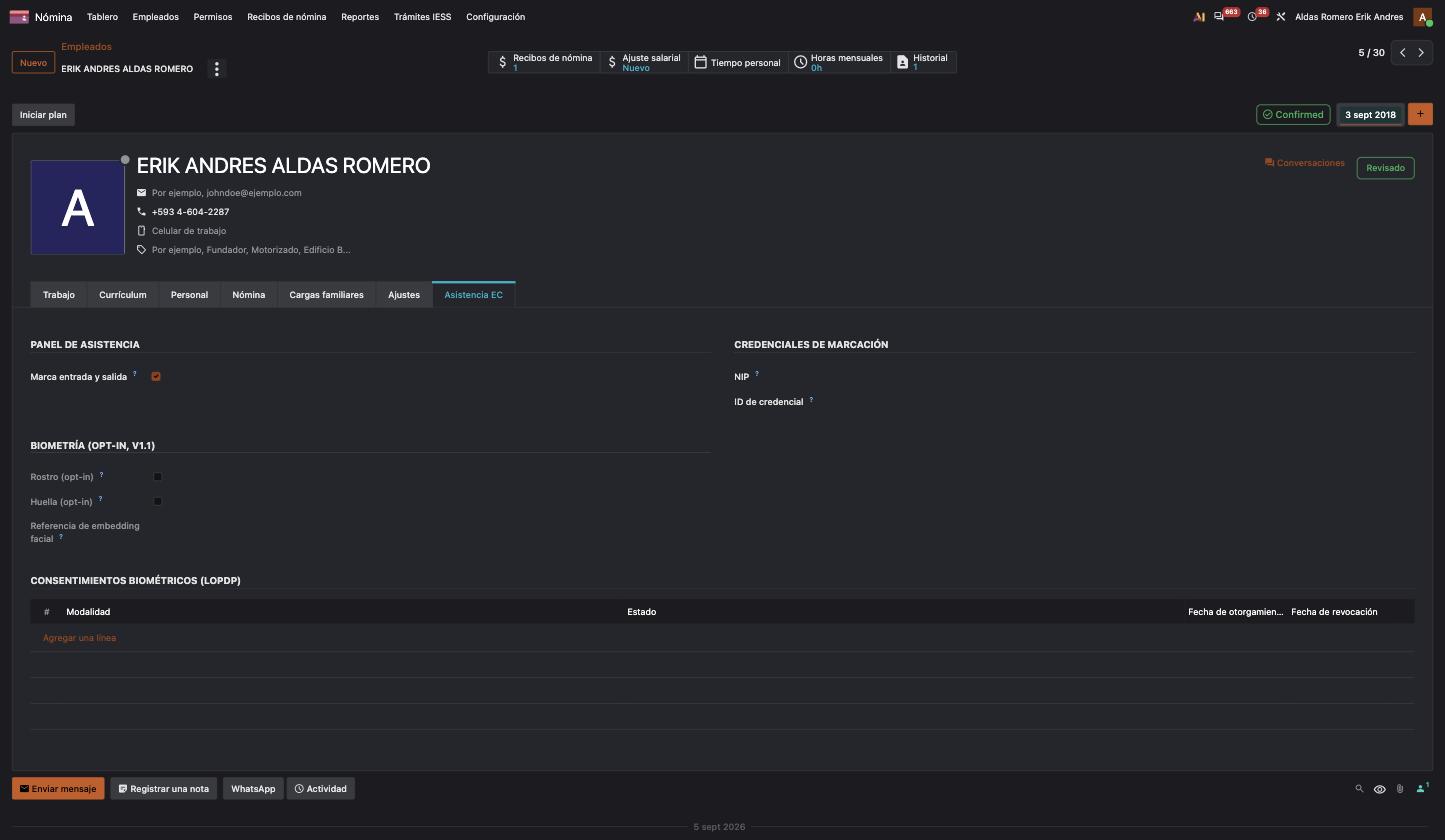Click the 3 sept 2018 date button
1445x840 pixels.
pyautogui.click(x=1370, y=114)
